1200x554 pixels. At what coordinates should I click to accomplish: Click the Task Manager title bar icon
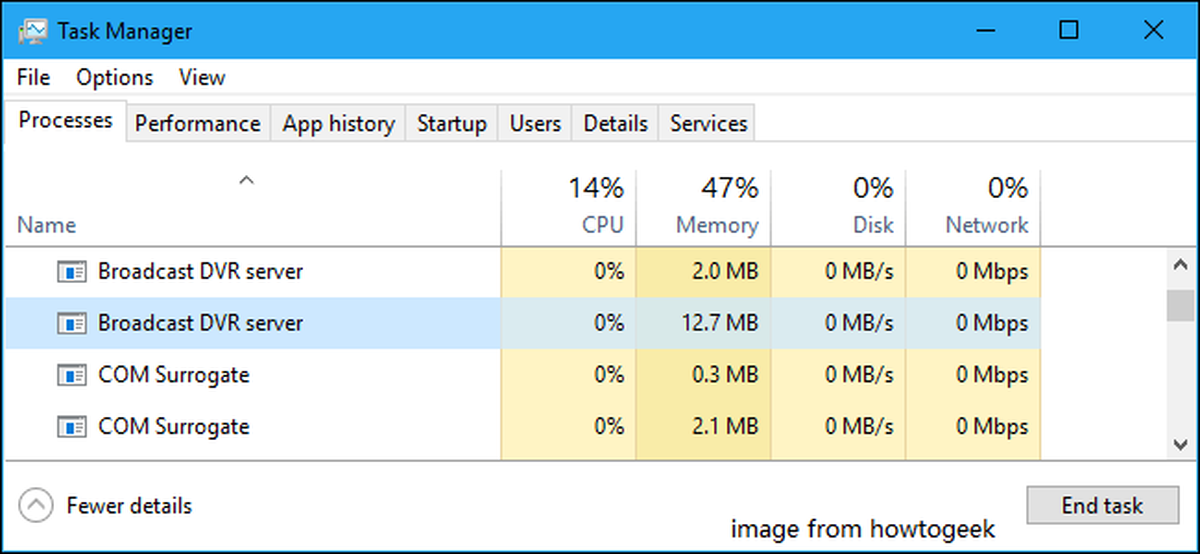coord(31,30)
